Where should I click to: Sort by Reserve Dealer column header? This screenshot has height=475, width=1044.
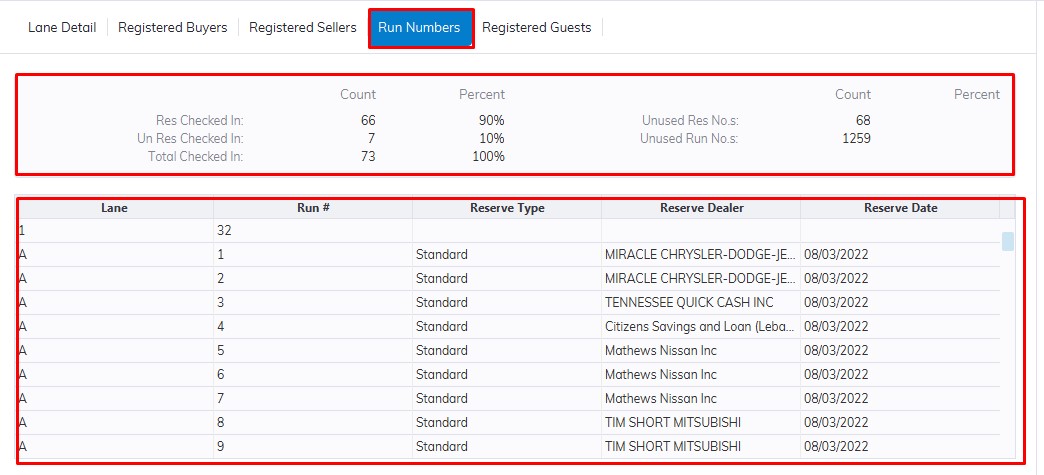(701, 208)
